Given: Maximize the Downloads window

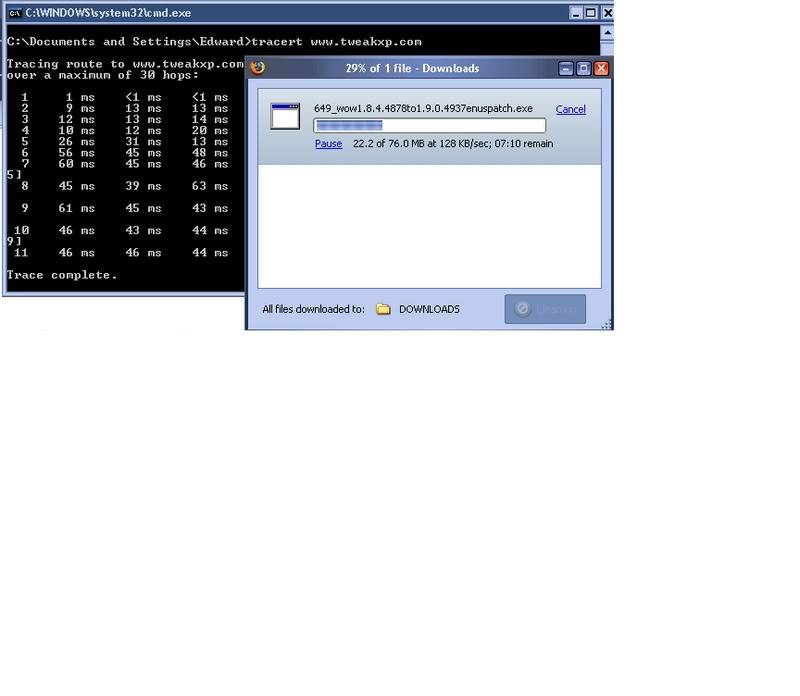Looking at the screenshot, I should [583, 68].
